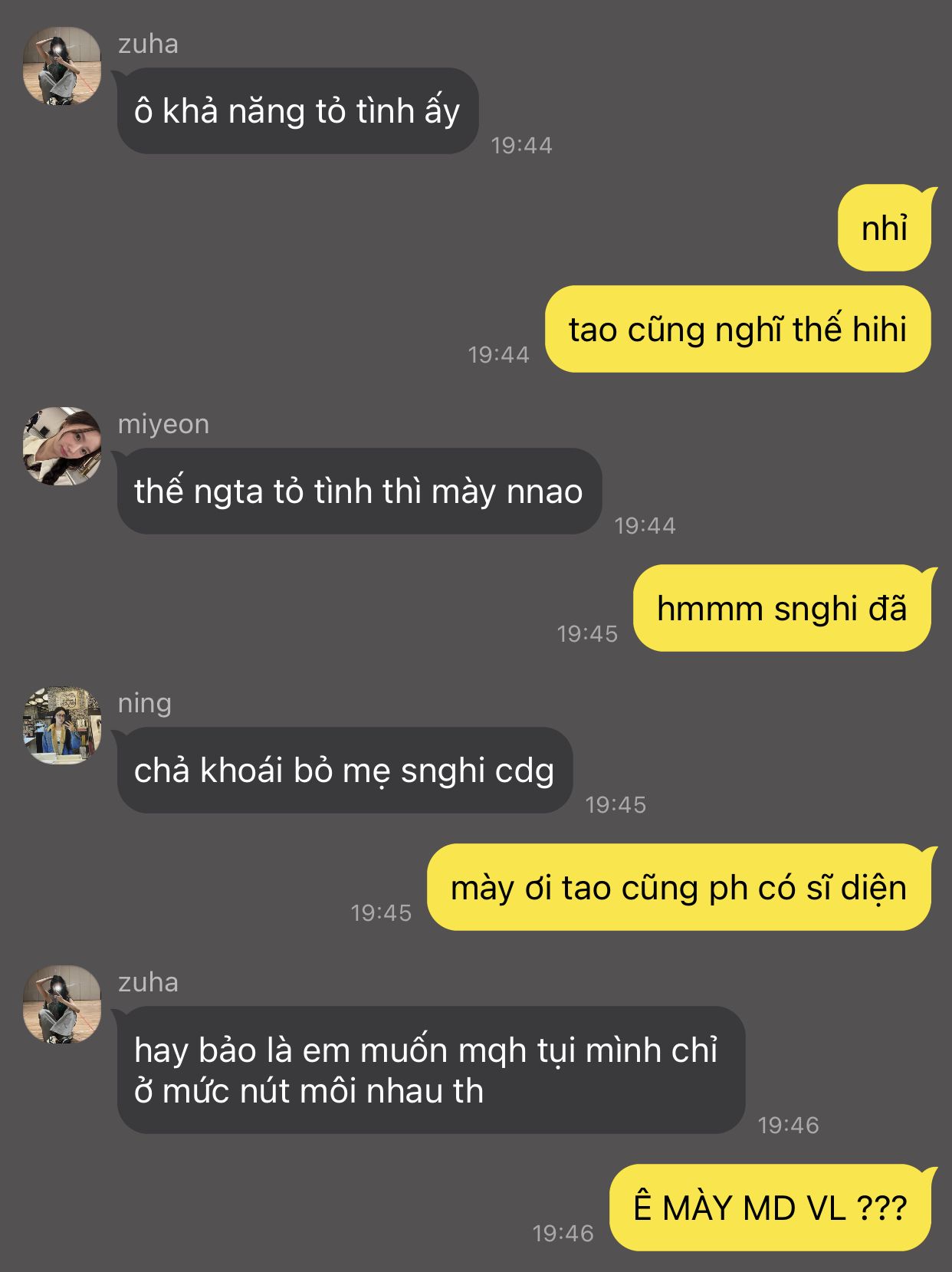Open zuha's profile picture at top

(62, 66)
